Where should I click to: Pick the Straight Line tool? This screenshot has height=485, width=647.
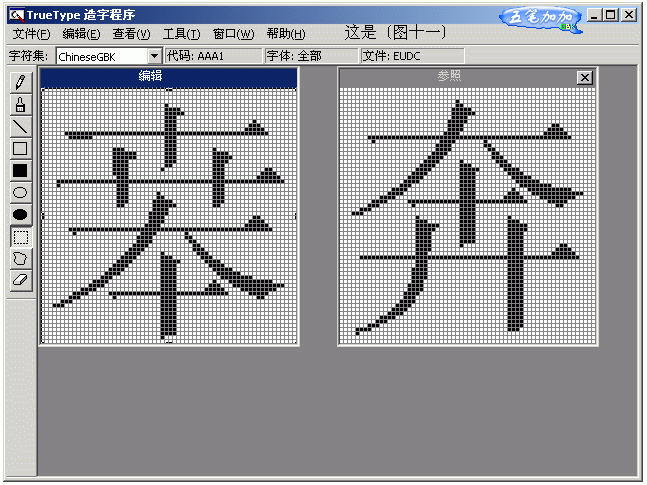pyautogui.click(x=20, y=126)
